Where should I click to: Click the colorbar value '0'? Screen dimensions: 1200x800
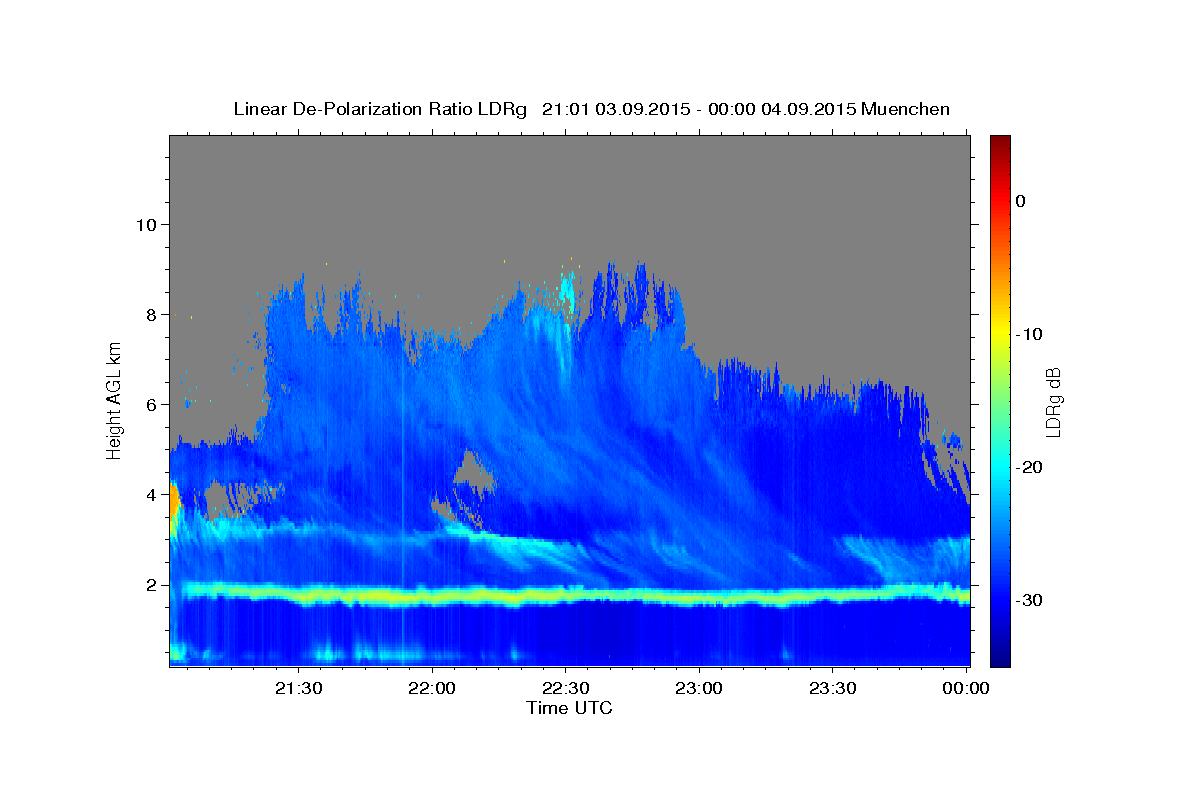[1021, 201]
